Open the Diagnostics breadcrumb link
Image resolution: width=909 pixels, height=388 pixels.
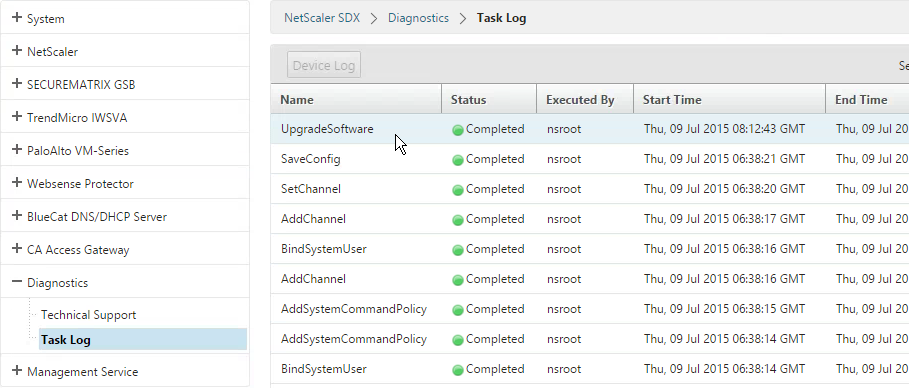pyautogui.click(x=418, y=18)
